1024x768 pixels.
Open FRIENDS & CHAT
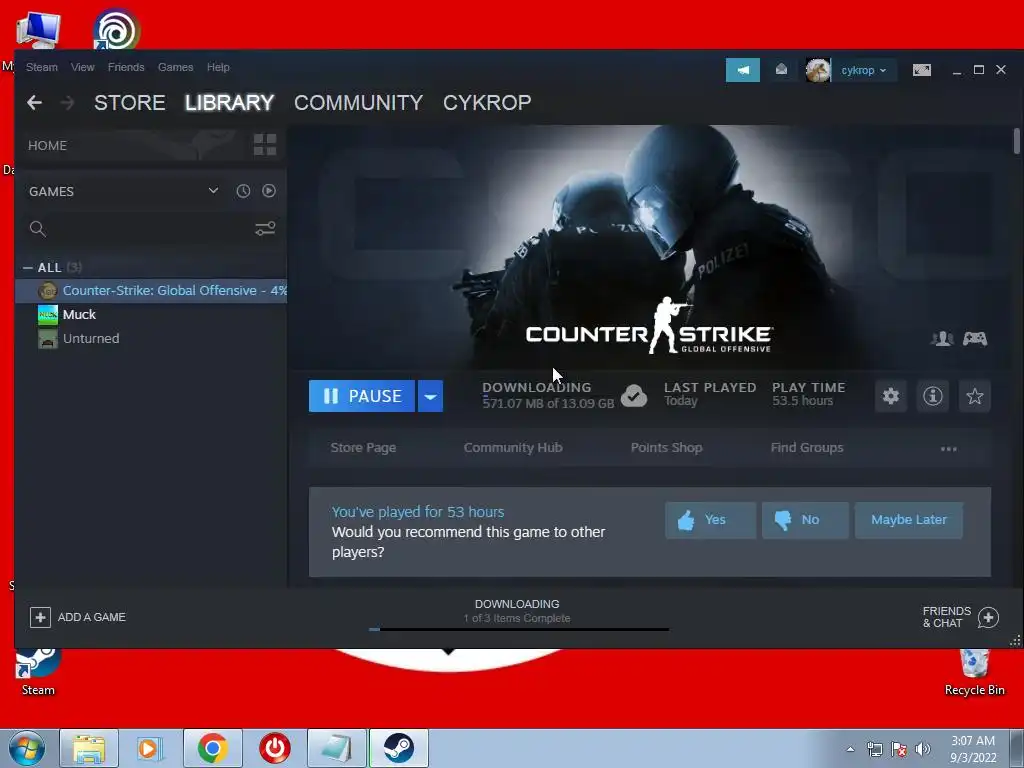(946, 616)
